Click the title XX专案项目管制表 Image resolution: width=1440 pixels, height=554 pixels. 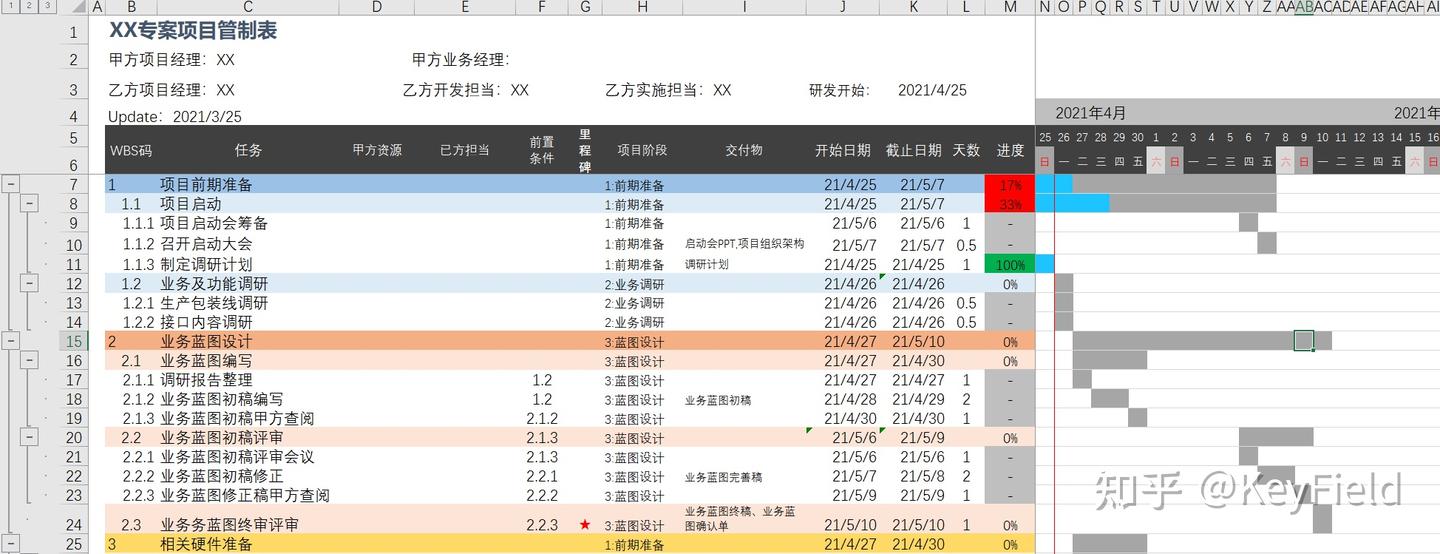193,31
